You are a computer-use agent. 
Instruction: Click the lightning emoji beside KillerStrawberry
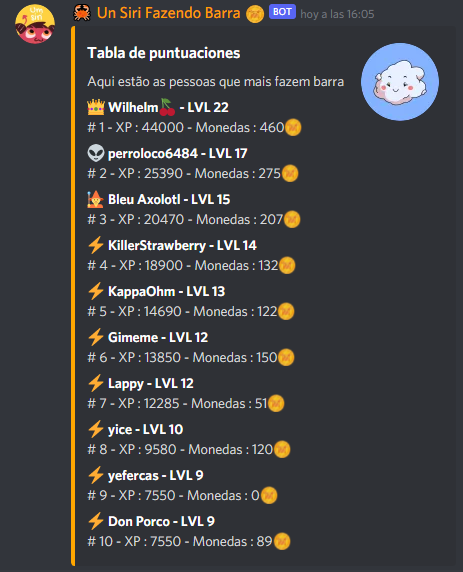pos(96,245)
